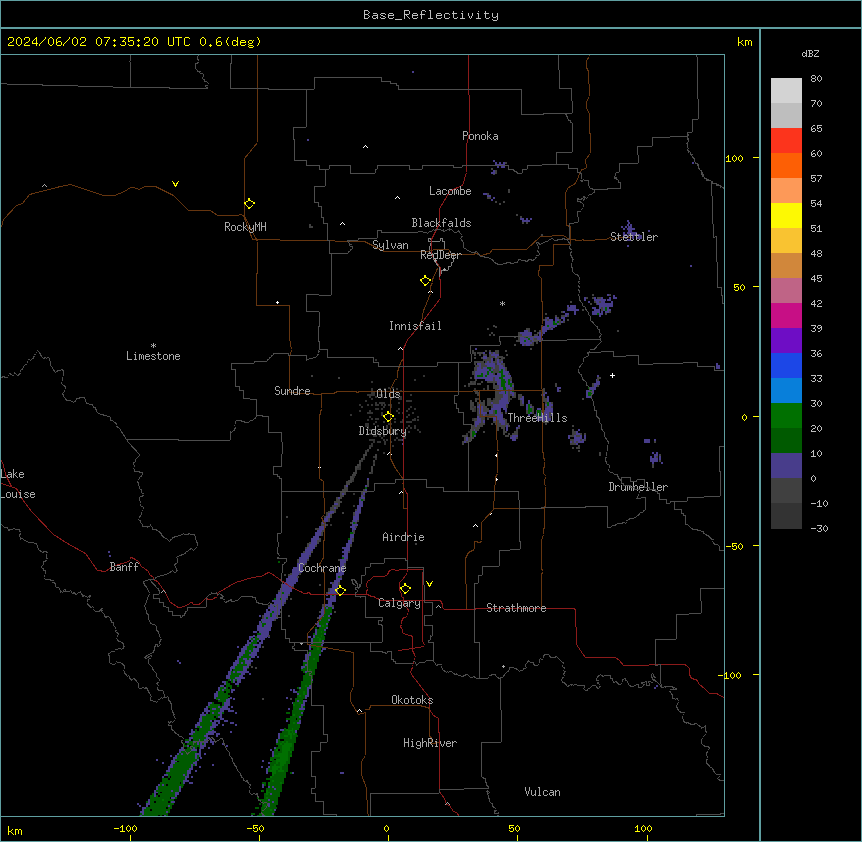The width and height of the screenshot is (862, 842).
Task: Click the yellow V marker northwest of RockyMH
Action: [175, 184]
